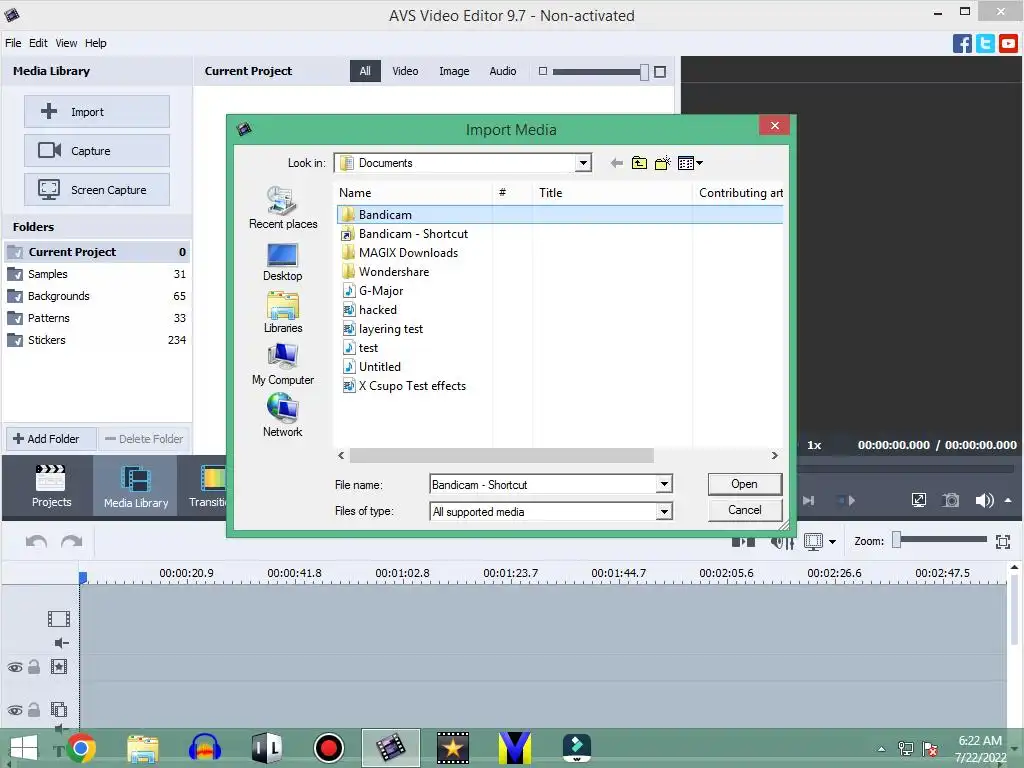Click horizontal scrollbar right arrow in dialog
The image size is (1024, 768).
[775, 455]
